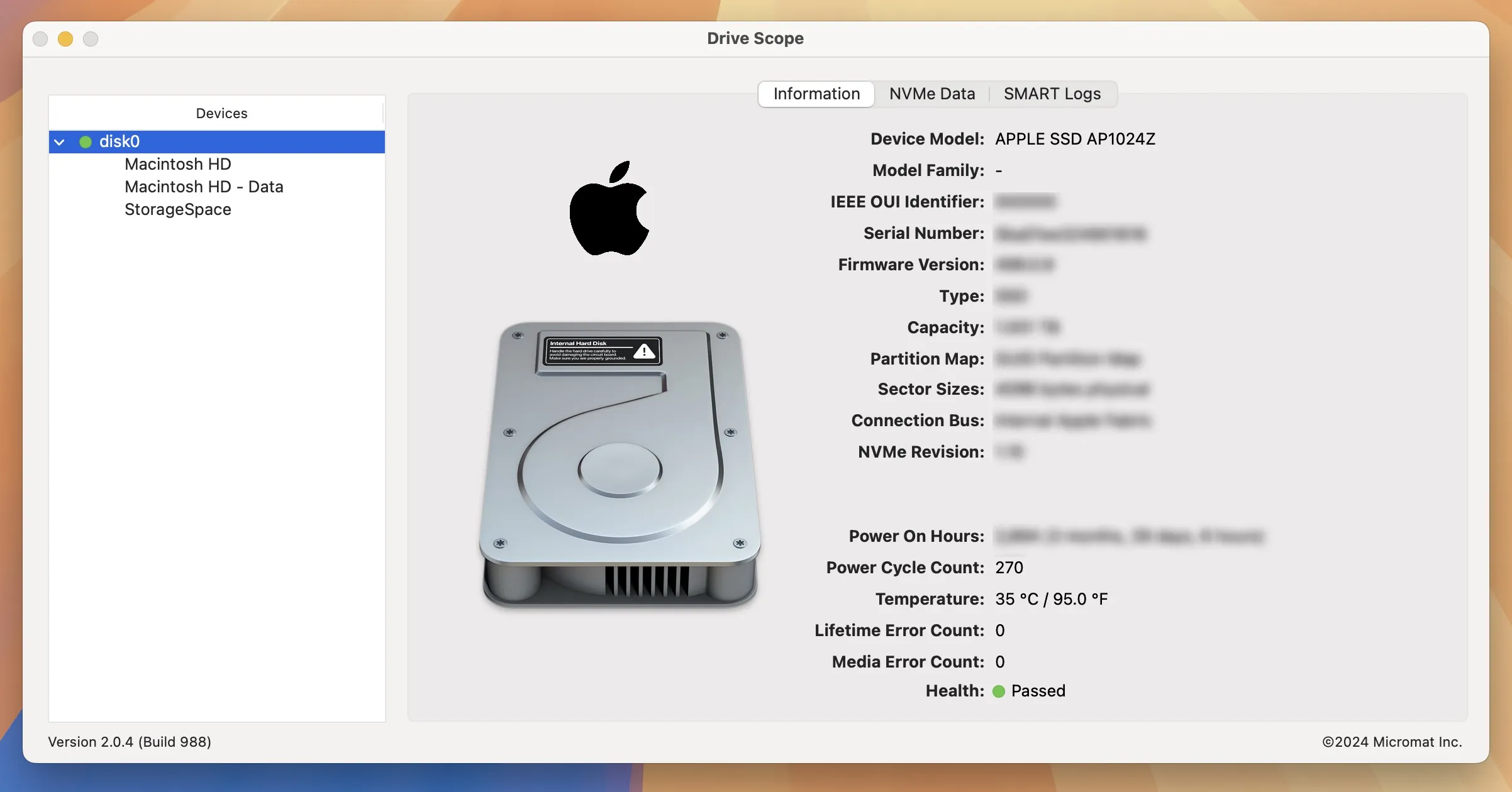Click the Serial Number label
1512x792 pixels.
924,233
